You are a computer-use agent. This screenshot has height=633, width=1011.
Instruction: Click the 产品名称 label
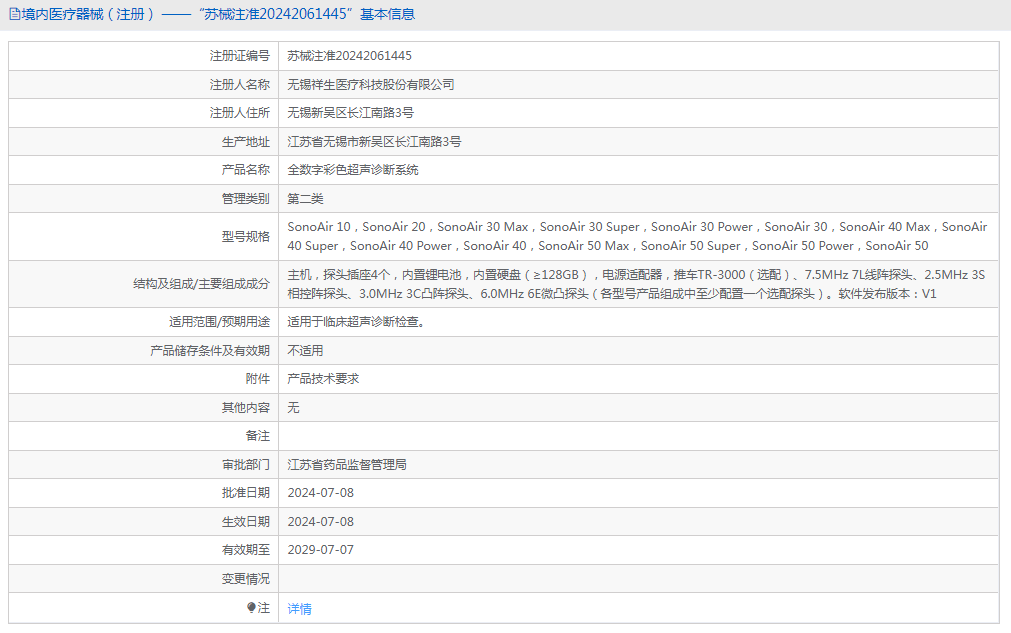[246, 170]
